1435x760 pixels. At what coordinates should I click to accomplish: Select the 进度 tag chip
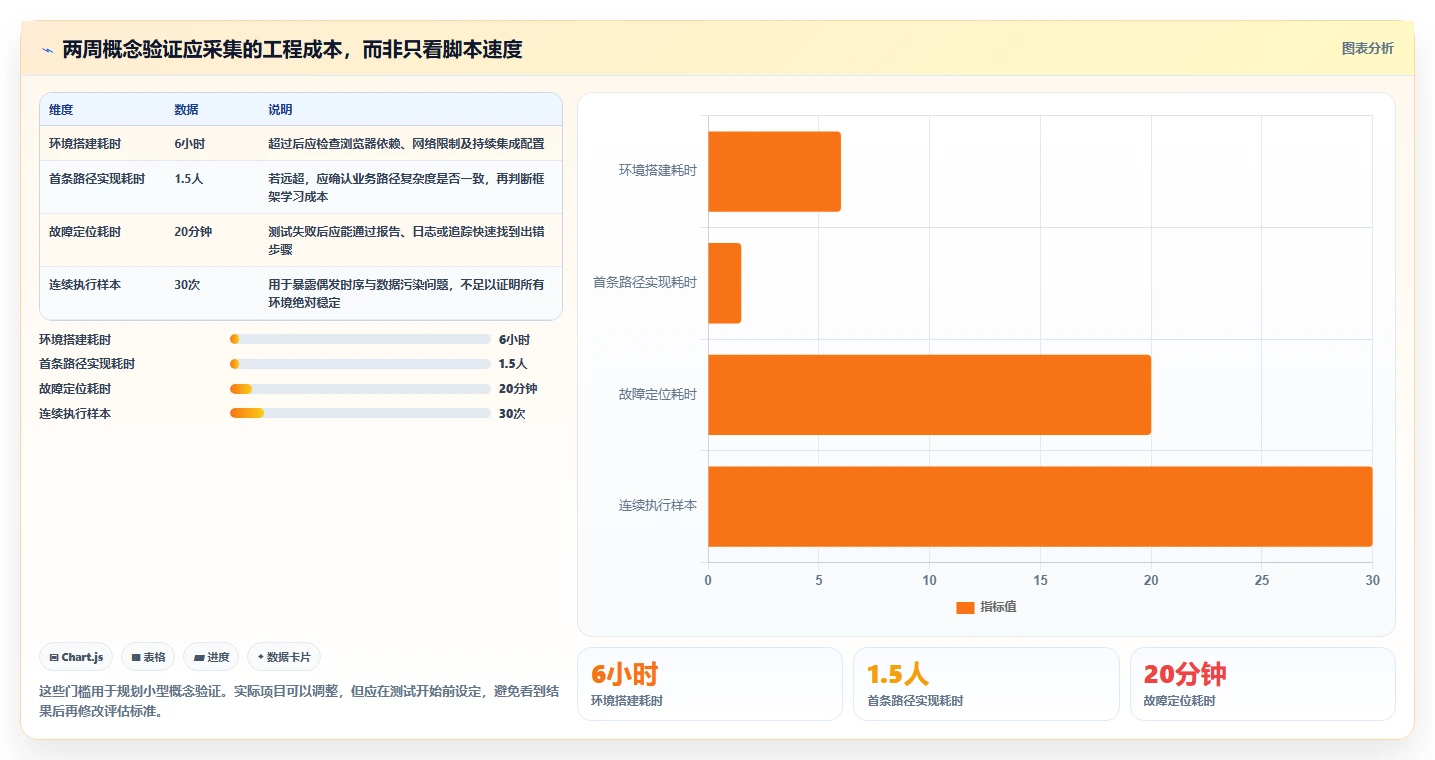(x=211, y=657)
